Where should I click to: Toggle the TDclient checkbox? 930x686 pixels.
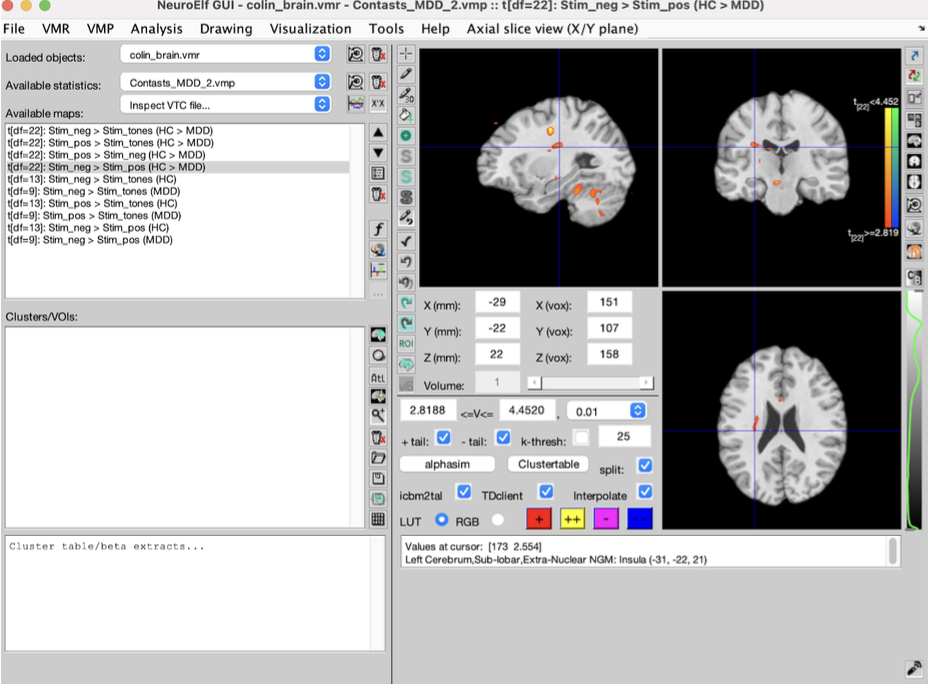pyautogui.click(x=546, y=492)
